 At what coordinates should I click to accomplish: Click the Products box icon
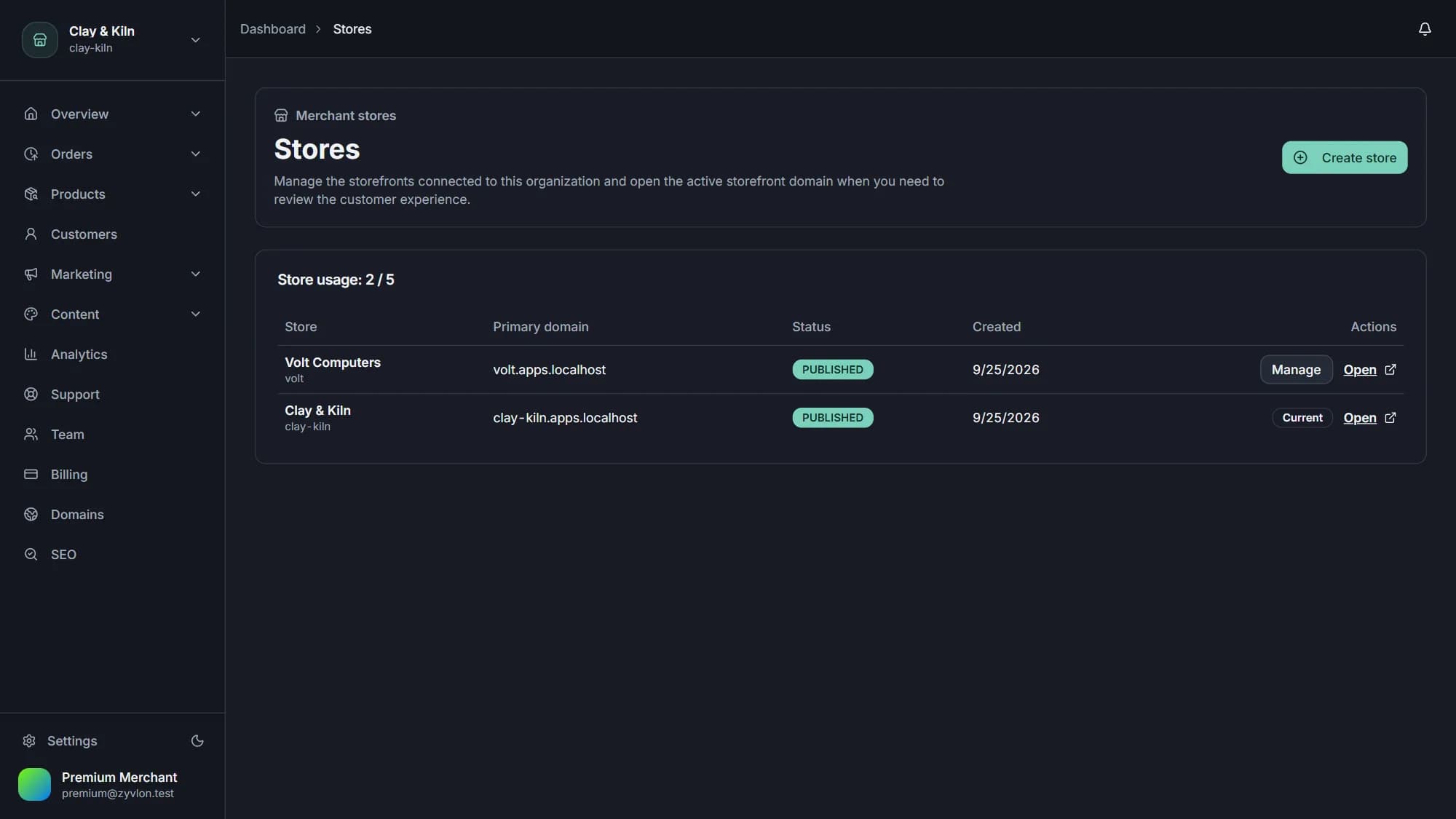[x=31, y=194]
